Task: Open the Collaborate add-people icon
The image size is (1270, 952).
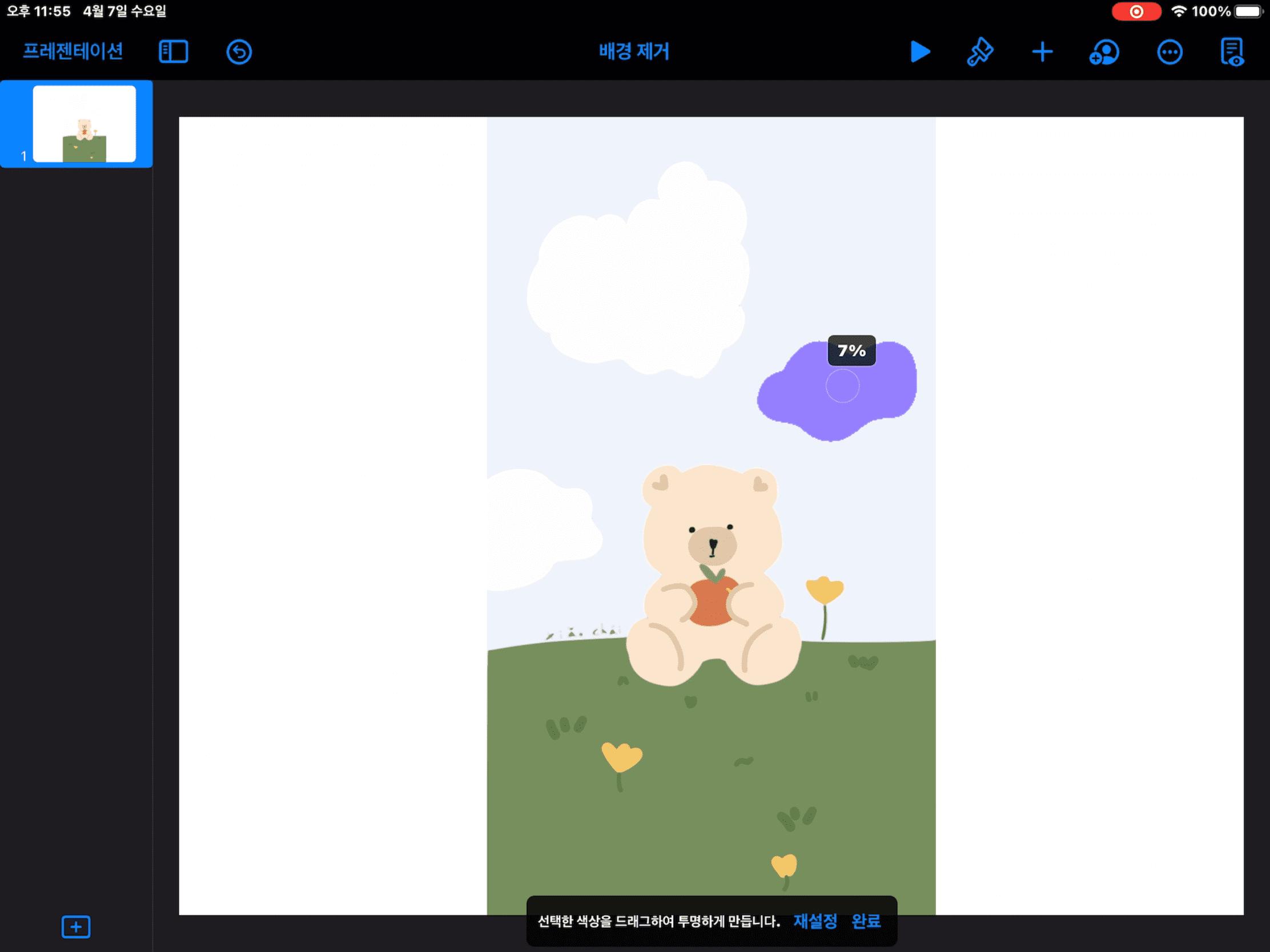Action: click(x=1104, y=52)
